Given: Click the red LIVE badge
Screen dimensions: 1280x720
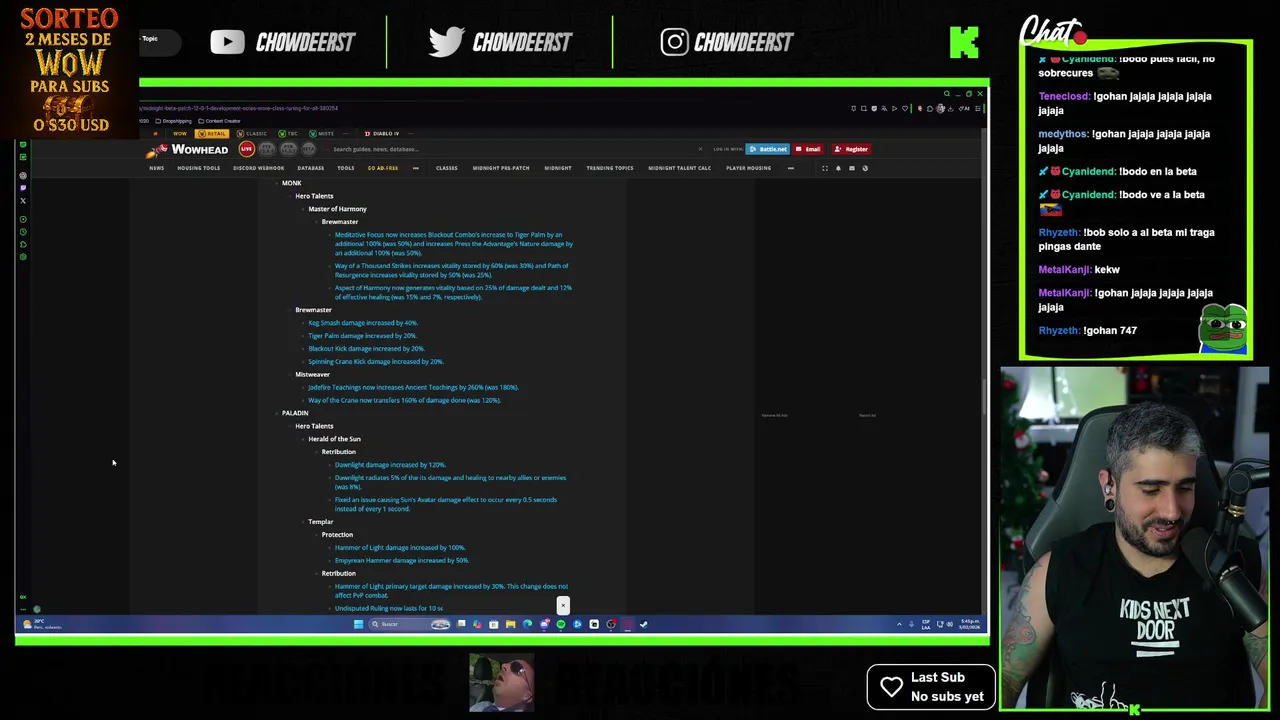Looking at the screenshot, I should (x=247, y=149).
